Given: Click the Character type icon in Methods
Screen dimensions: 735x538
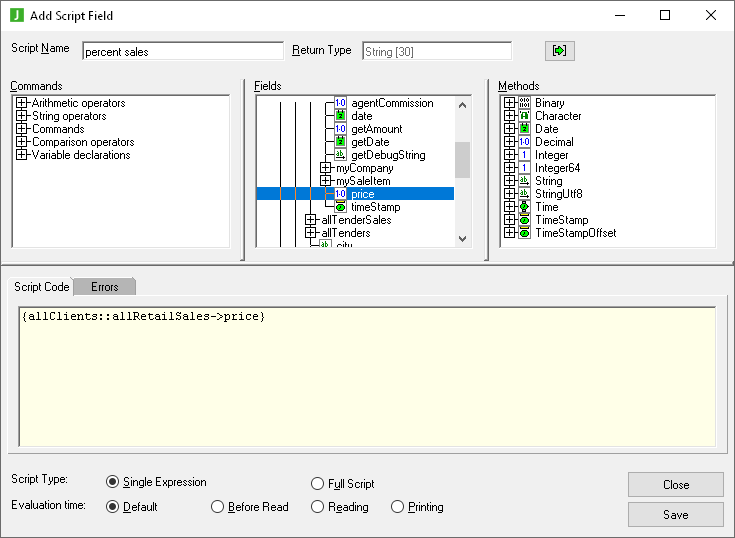Looking at the screenshot, I should (525, 116).
